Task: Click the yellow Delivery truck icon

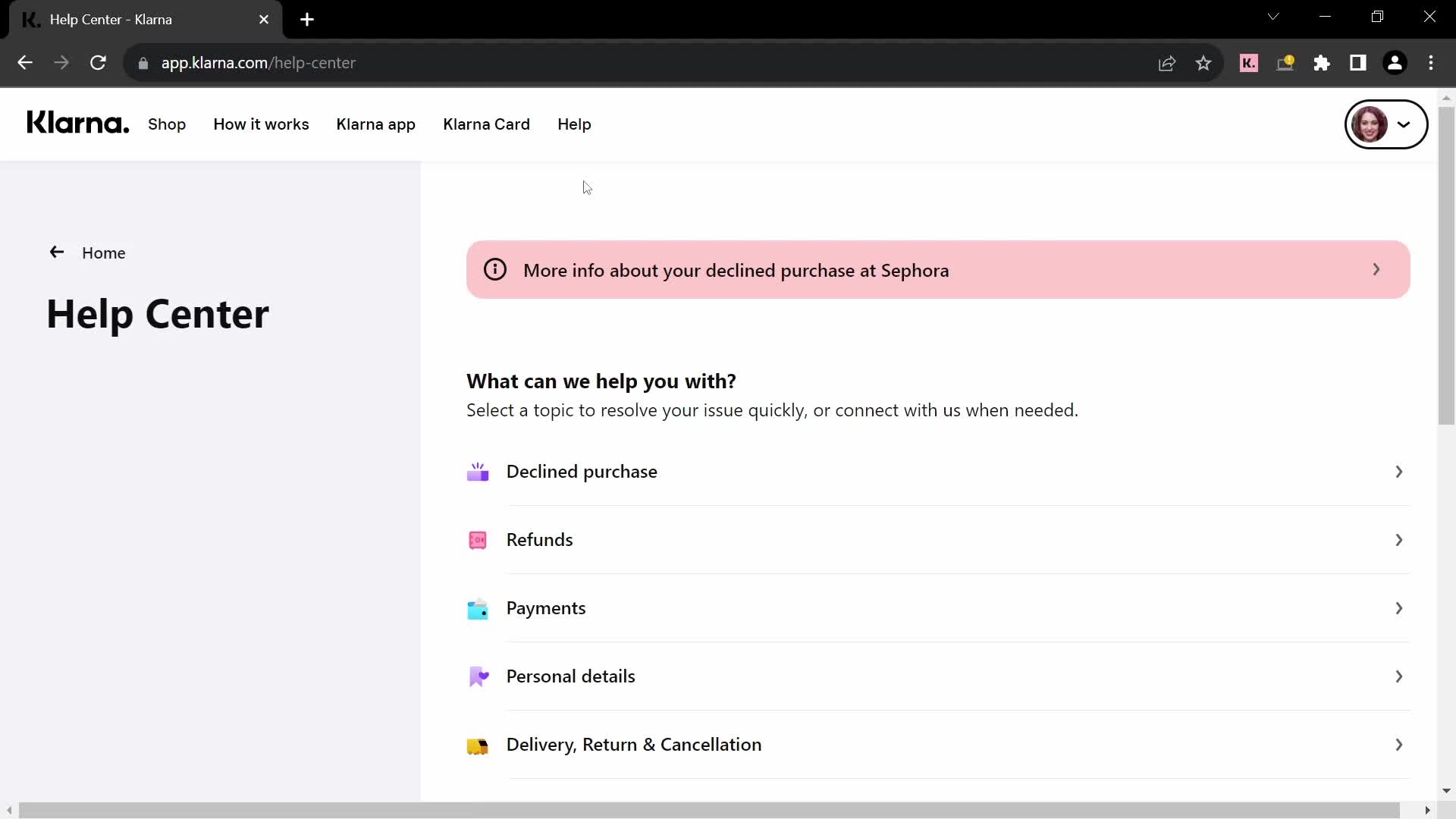Action: tap(478, 746)
